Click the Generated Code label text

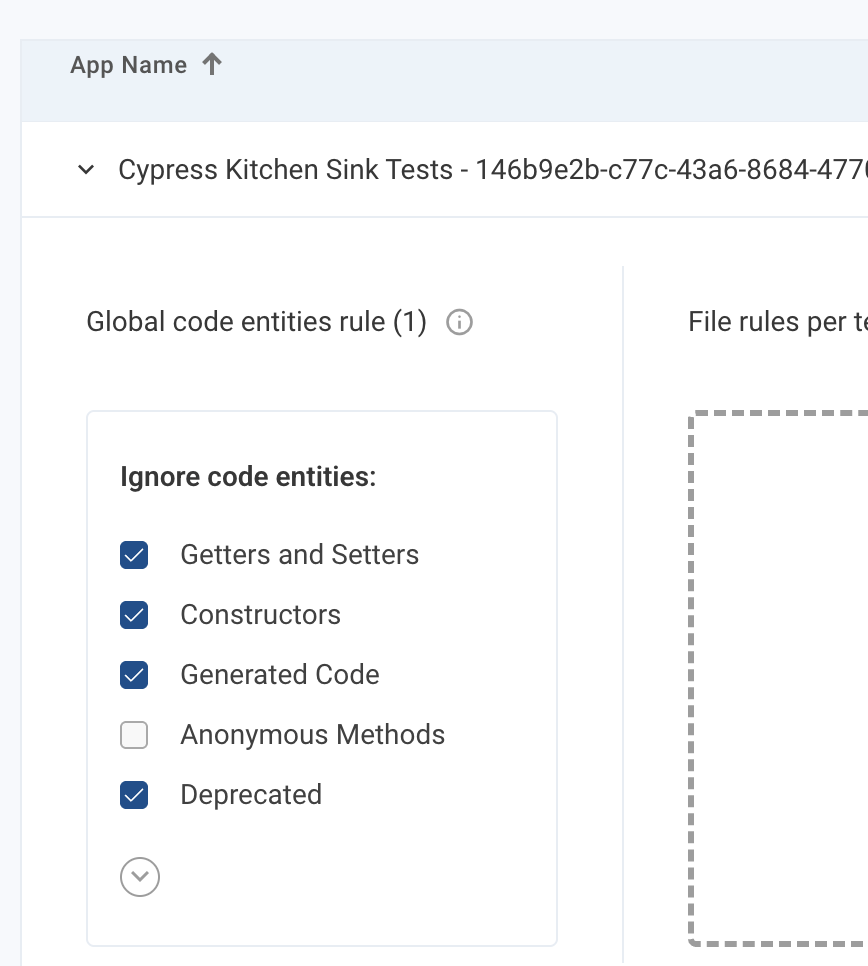point(279,675)
